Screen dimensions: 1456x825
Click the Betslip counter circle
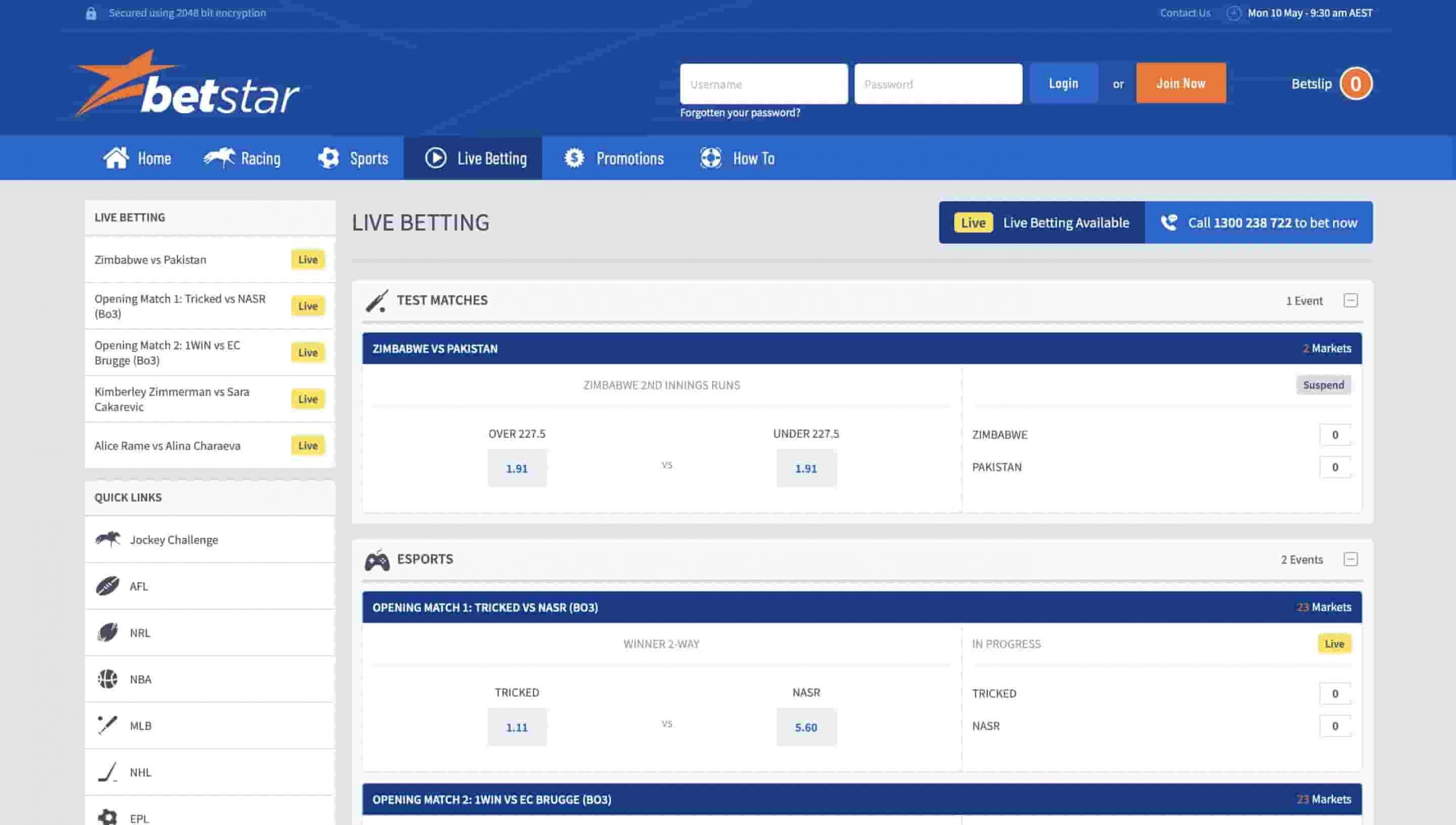pos(1355,84)
